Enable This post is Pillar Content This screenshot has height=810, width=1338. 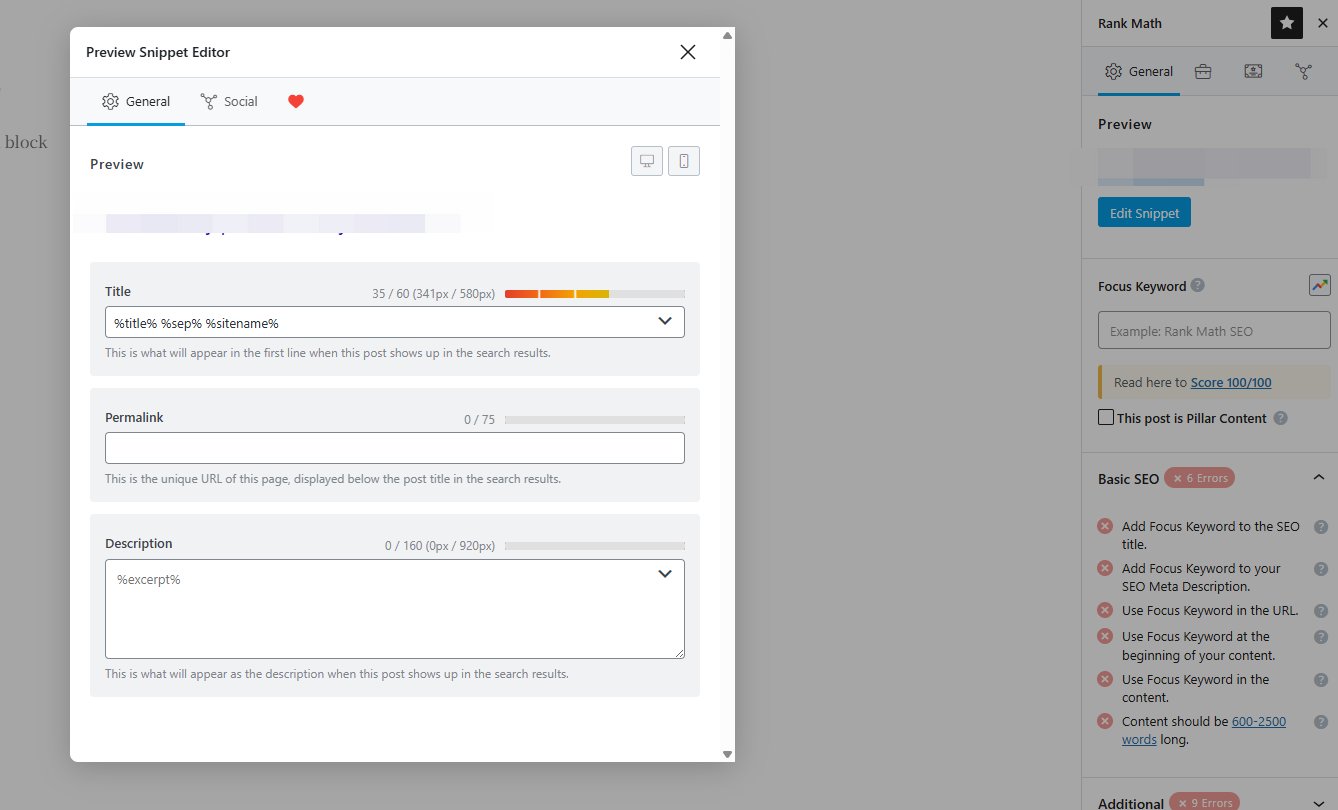[x=1106, y=418]
